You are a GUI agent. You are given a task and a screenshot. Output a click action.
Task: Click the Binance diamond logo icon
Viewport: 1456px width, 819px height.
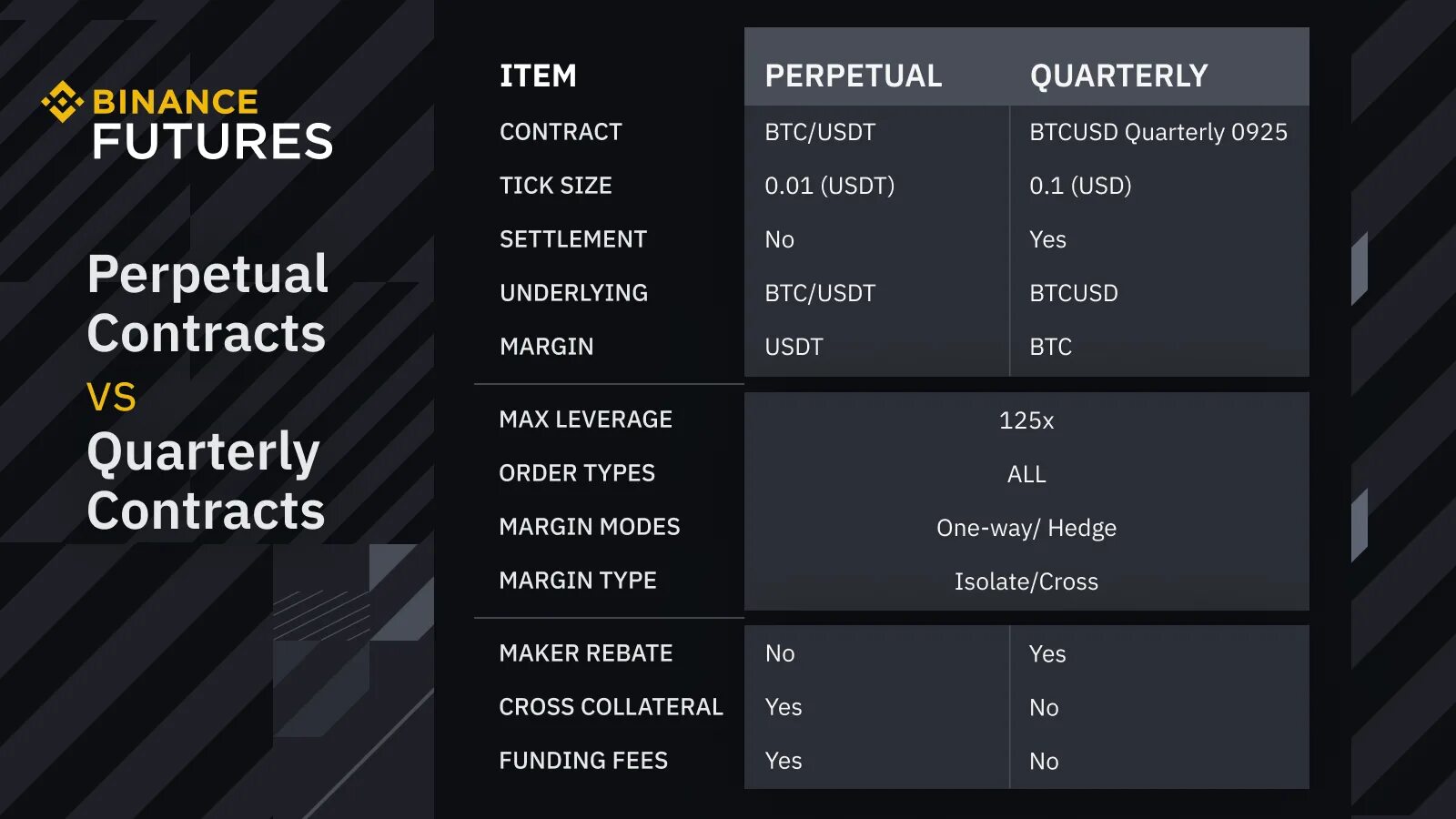click(x=62, y=102)
